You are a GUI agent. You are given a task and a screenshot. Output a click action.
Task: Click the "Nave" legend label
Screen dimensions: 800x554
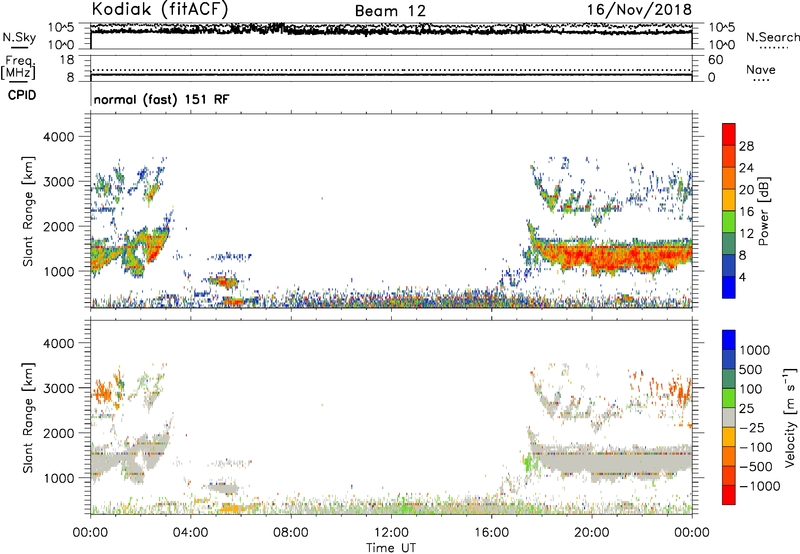(761, 69)
